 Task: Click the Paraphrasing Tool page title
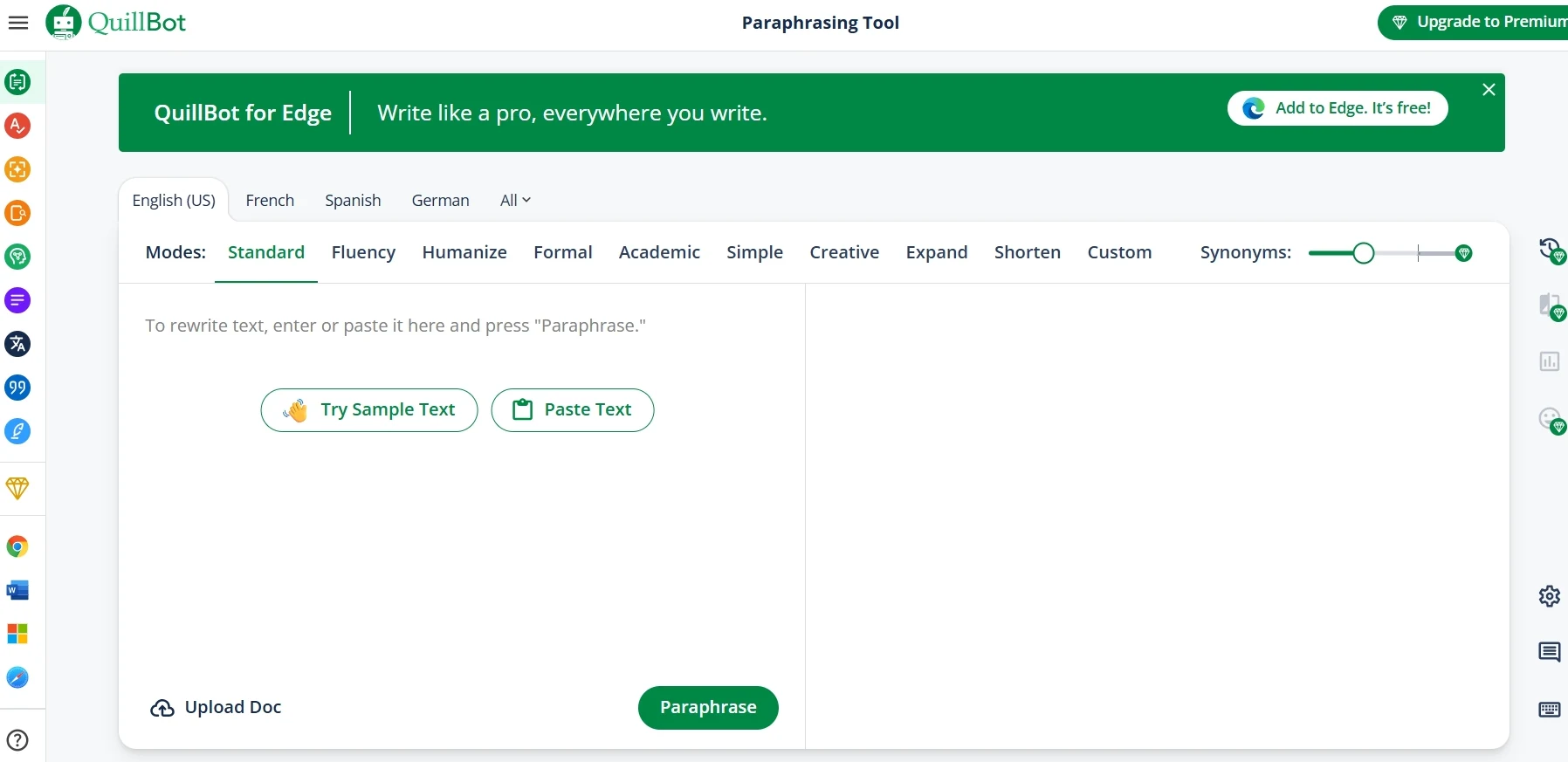coord(821,23)
